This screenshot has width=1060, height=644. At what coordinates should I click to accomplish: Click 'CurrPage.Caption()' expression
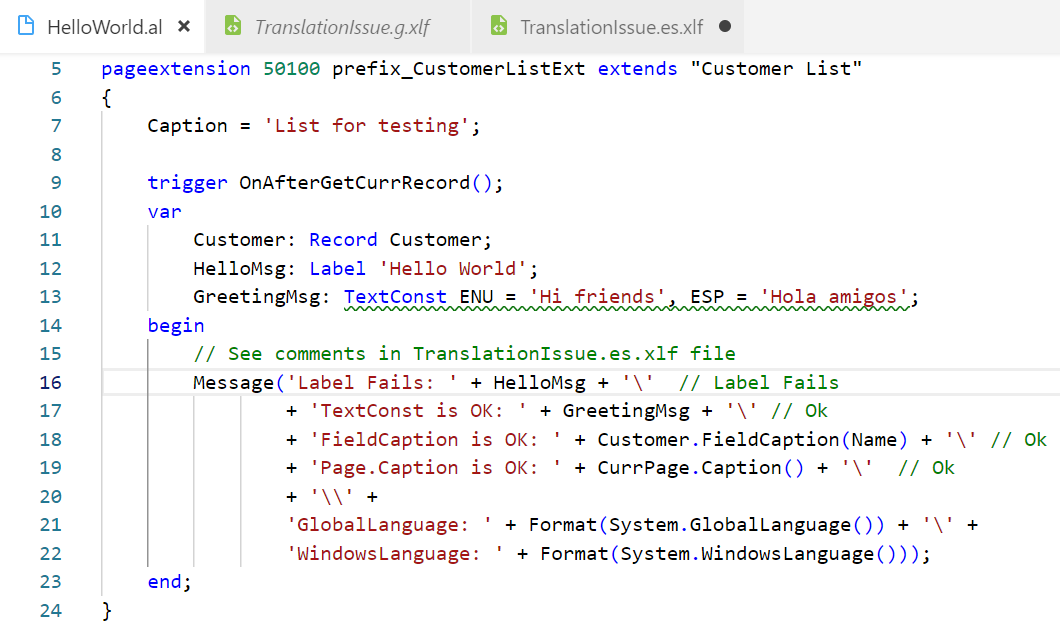coord(701,468)
